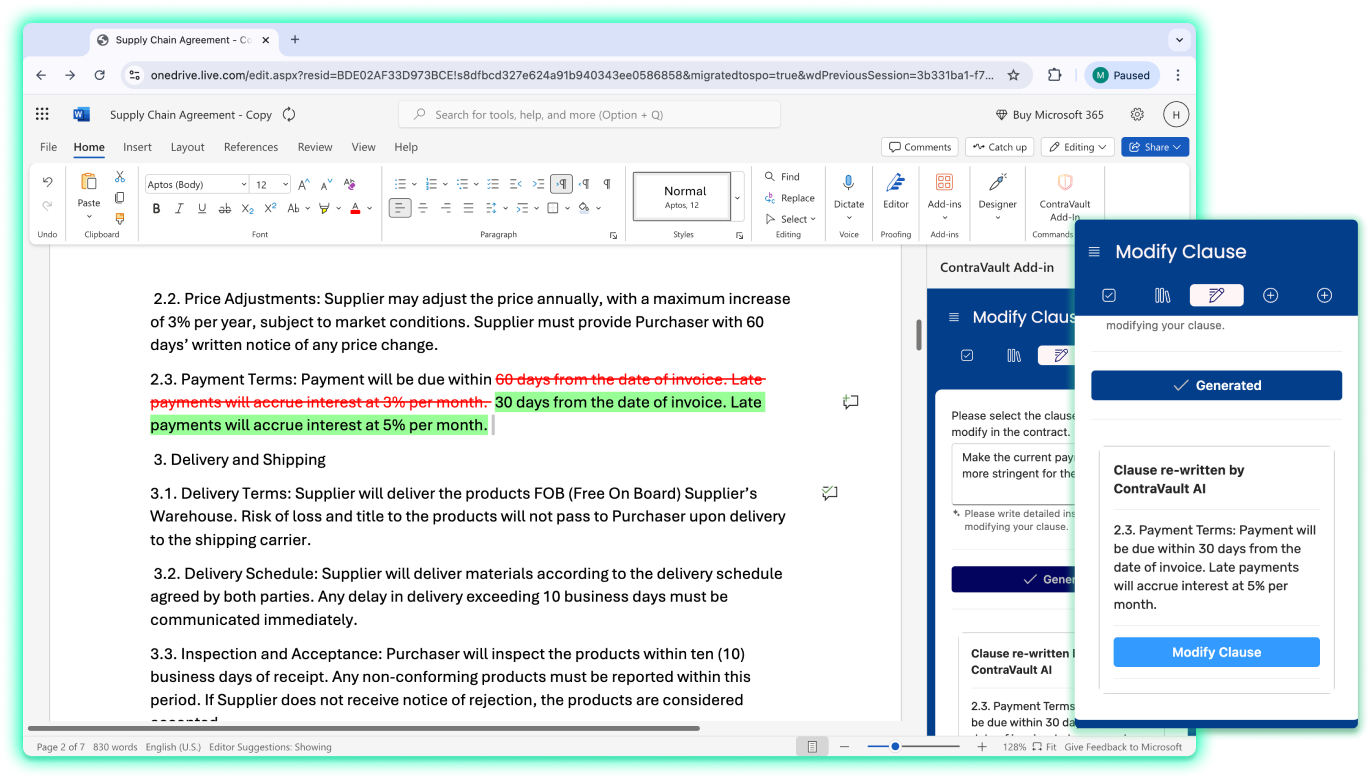The image size is (1370, 779).
Task: Click the font color red A swatch
Action: tap(355, 208)
